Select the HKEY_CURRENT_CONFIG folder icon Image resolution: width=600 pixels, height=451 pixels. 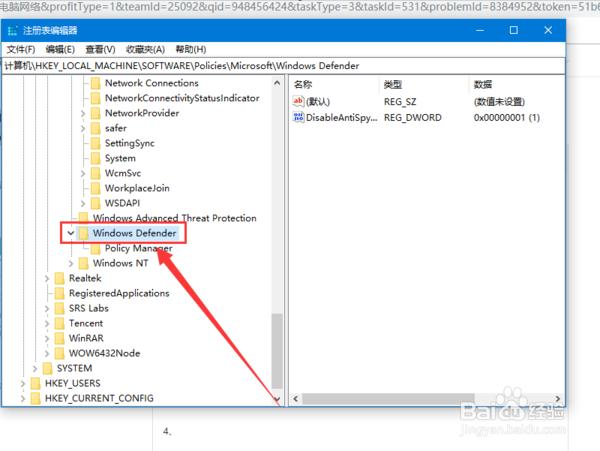point(35,398)
